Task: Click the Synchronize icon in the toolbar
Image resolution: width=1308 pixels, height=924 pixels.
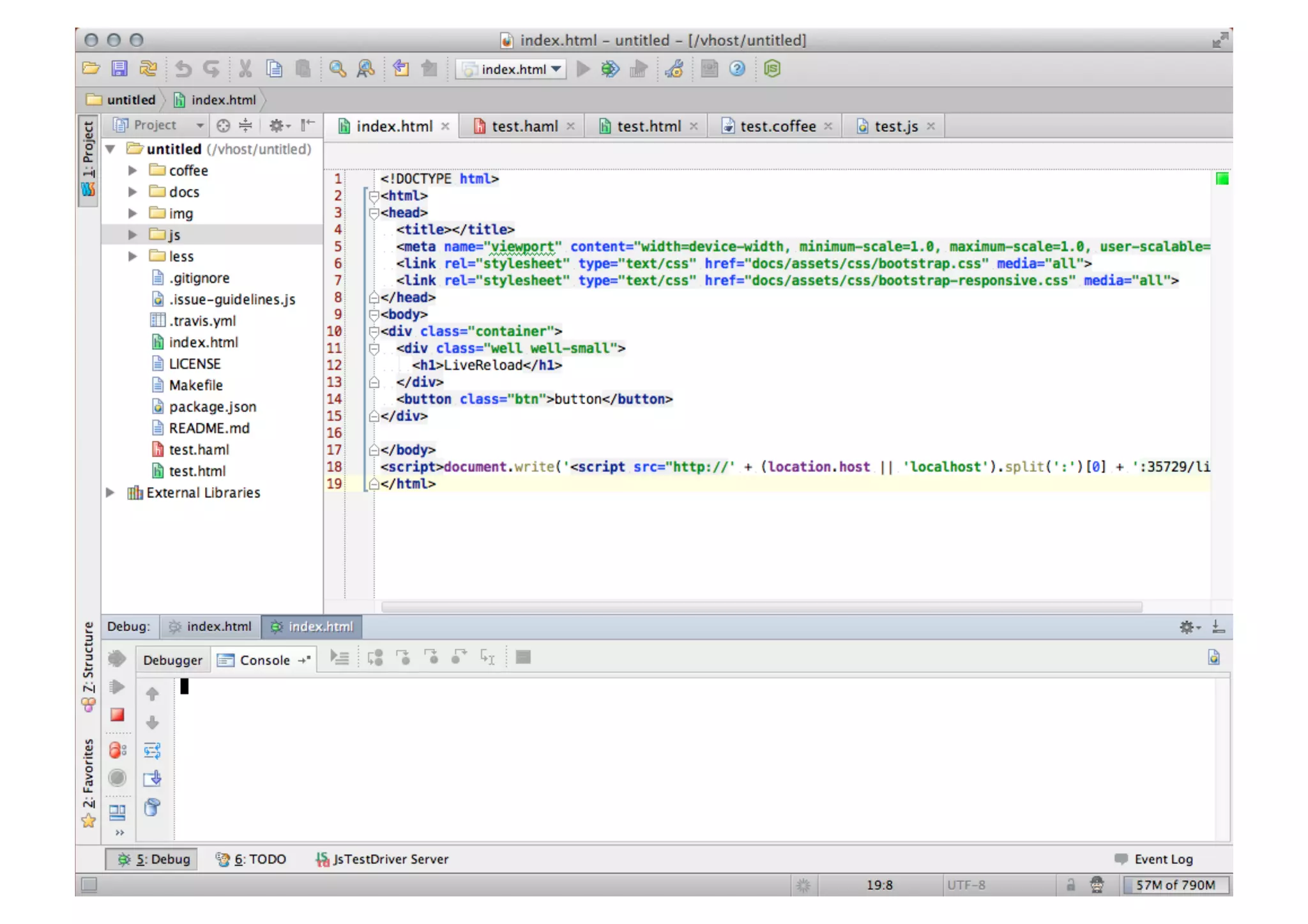Action: [x=148, y=68]
